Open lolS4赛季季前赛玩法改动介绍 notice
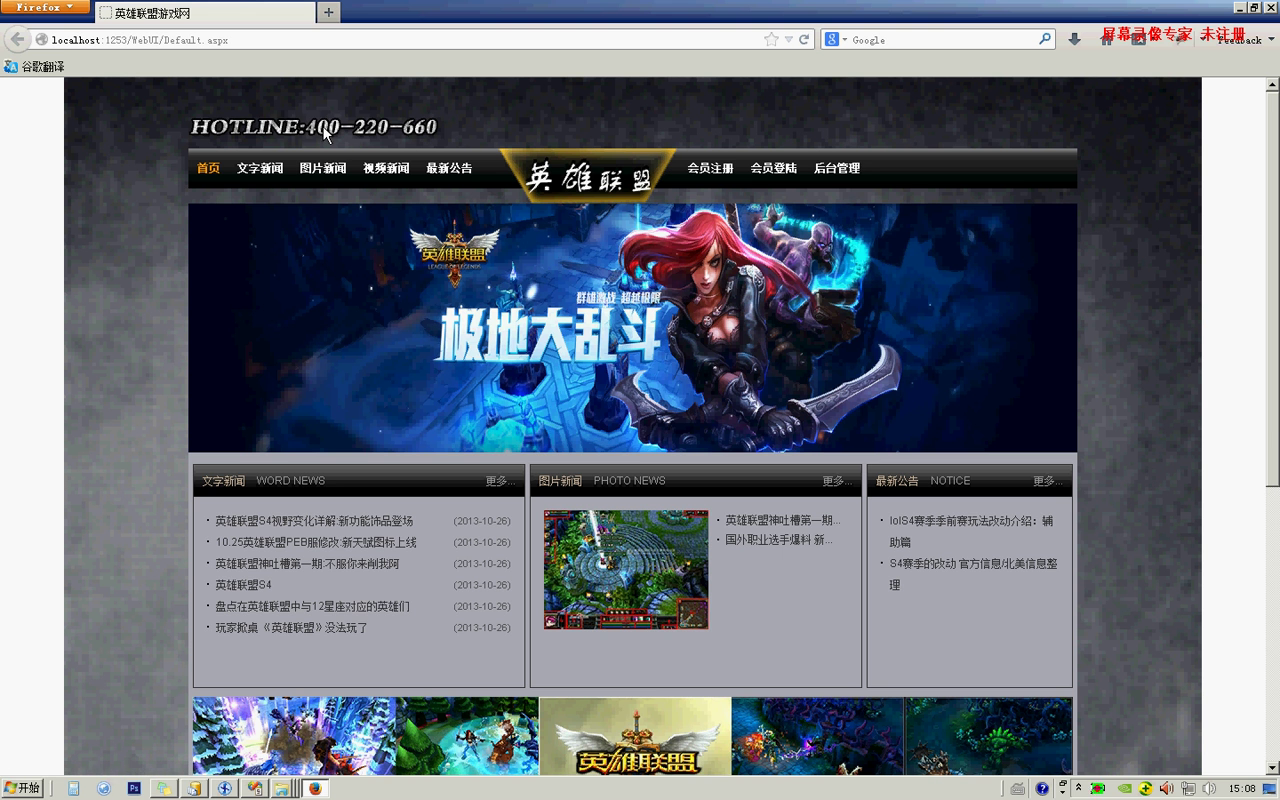 (x=971, y=531)
